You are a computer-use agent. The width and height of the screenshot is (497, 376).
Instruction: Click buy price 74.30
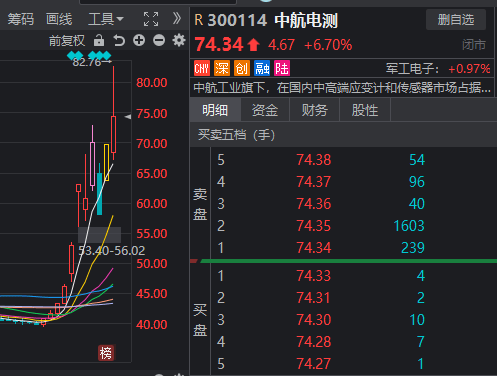click(x=314, y=320)
